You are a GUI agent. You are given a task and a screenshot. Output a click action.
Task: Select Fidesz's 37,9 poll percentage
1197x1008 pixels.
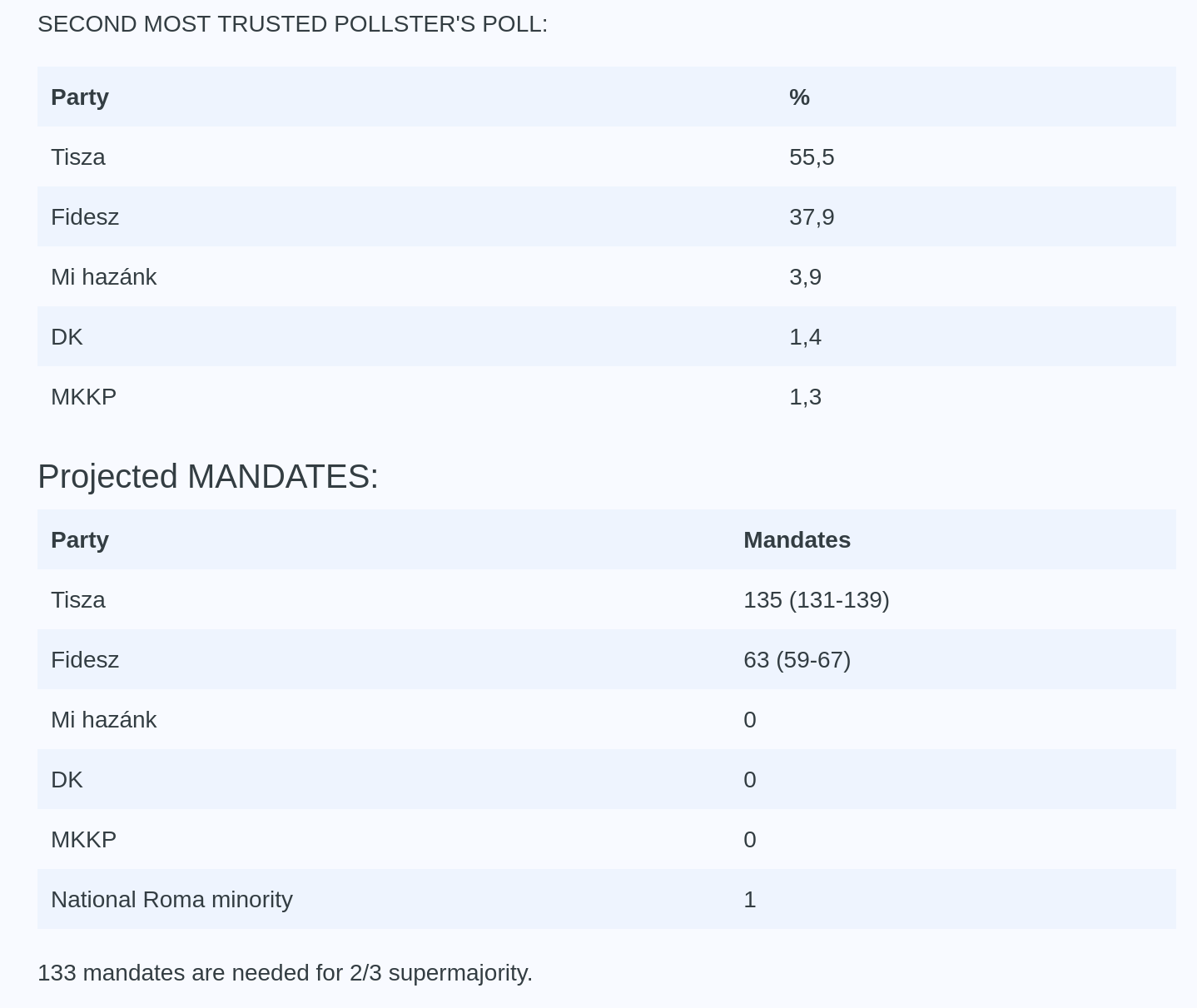pyautogui.click(x=812, y=217)
